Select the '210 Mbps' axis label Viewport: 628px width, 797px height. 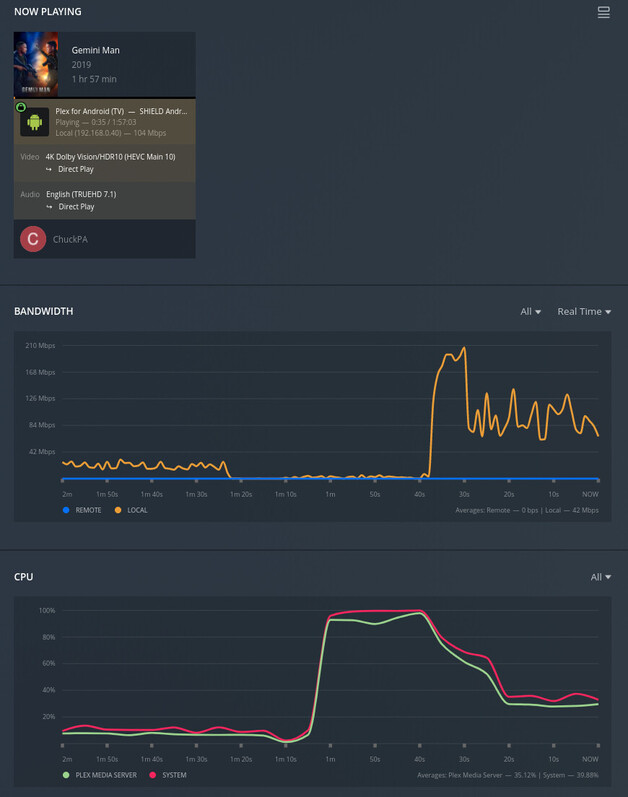[40, 345]
